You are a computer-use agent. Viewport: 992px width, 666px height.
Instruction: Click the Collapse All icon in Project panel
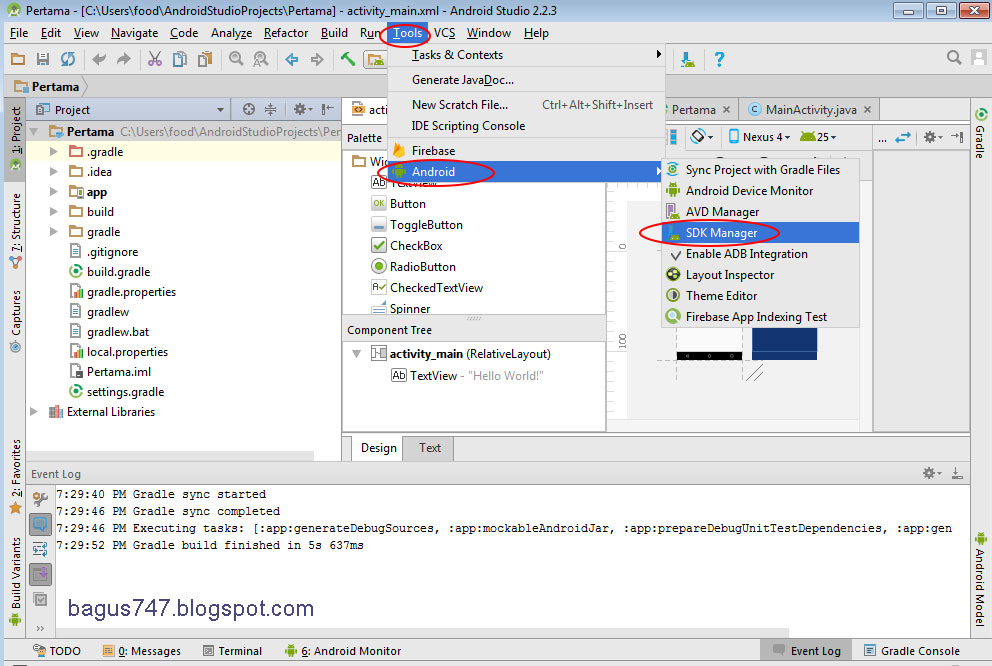click(270, 109)
